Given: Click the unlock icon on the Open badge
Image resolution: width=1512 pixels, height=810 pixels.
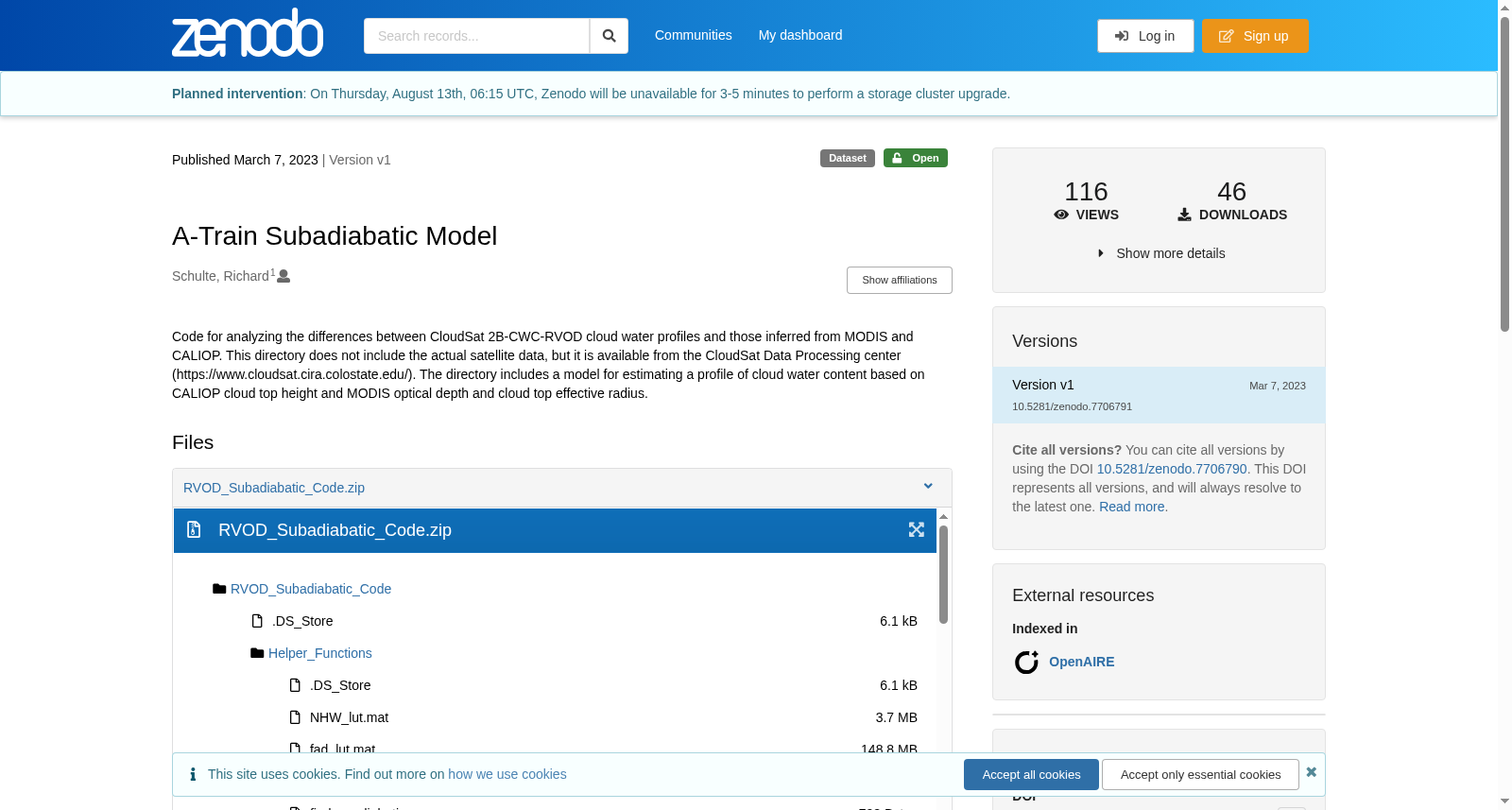Looking at the screenshot, I should pos(898,158).
